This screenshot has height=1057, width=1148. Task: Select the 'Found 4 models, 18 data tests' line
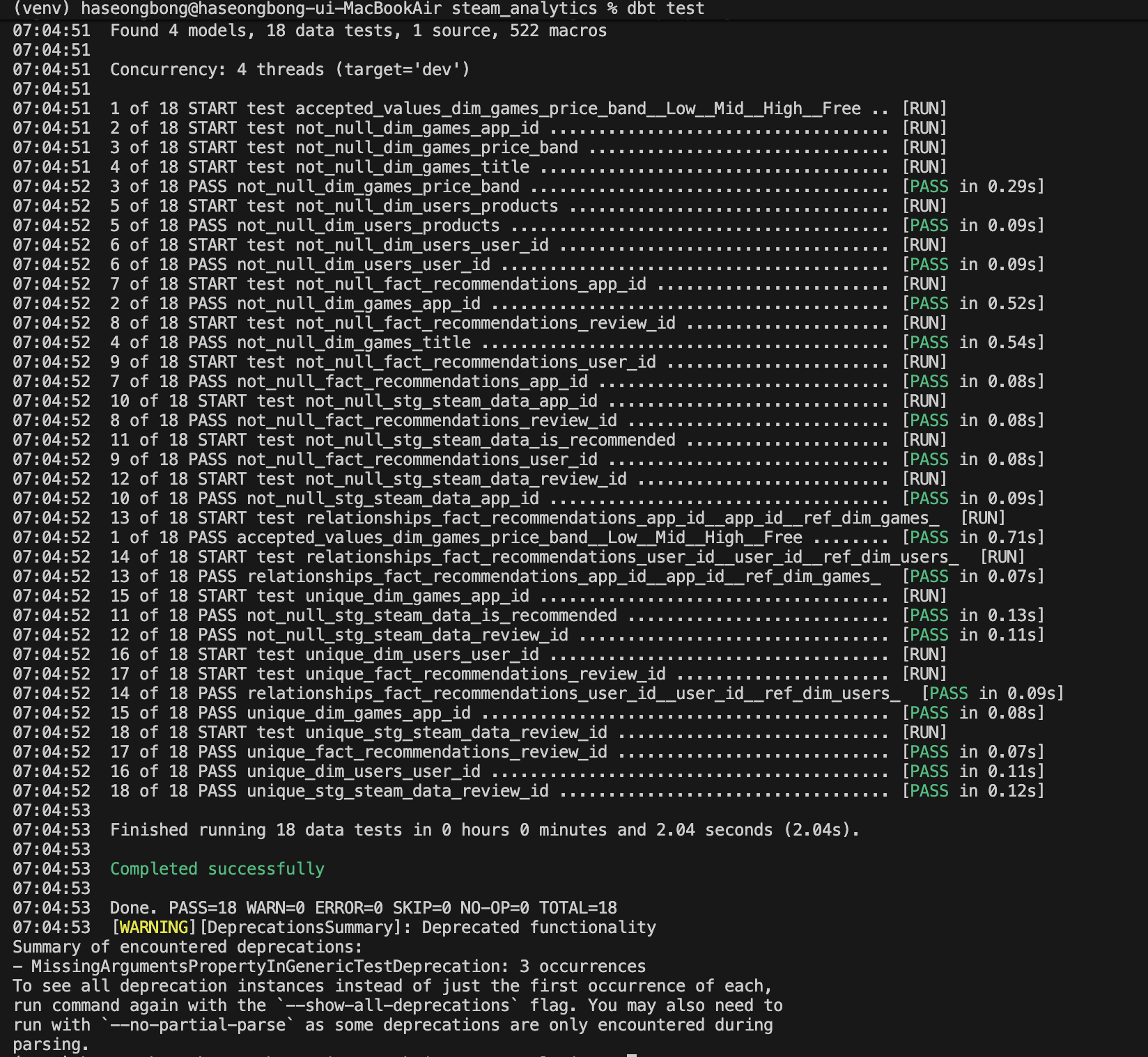coord(310,31)
